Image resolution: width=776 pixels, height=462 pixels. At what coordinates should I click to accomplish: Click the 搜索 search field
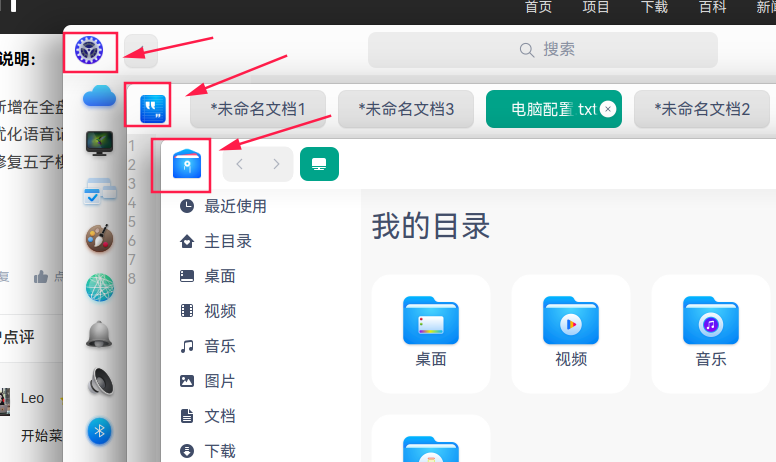(543, 49)
